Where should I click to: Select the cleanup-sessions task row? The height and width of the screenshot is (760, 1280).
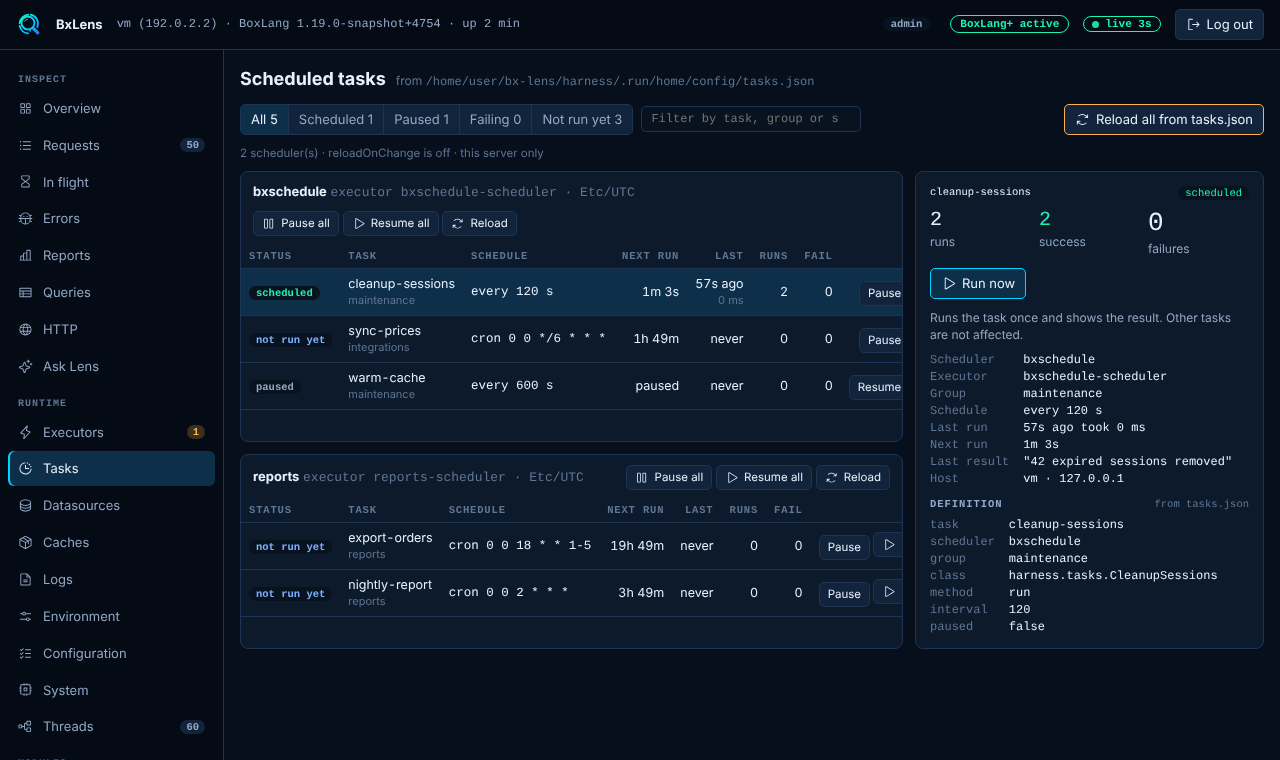571,292
